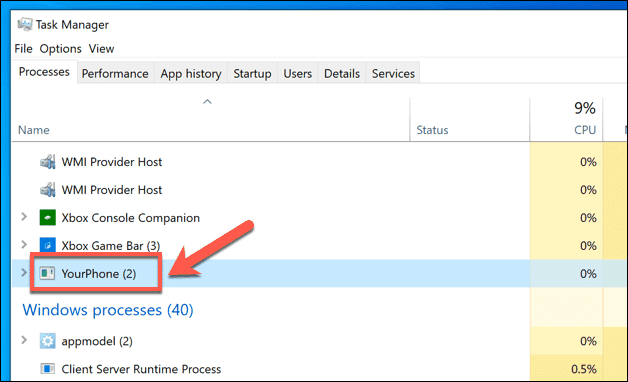This screenshot has width=628, height=382.
Task: Click the appmodel gear icon
Action: pos(48,341)
